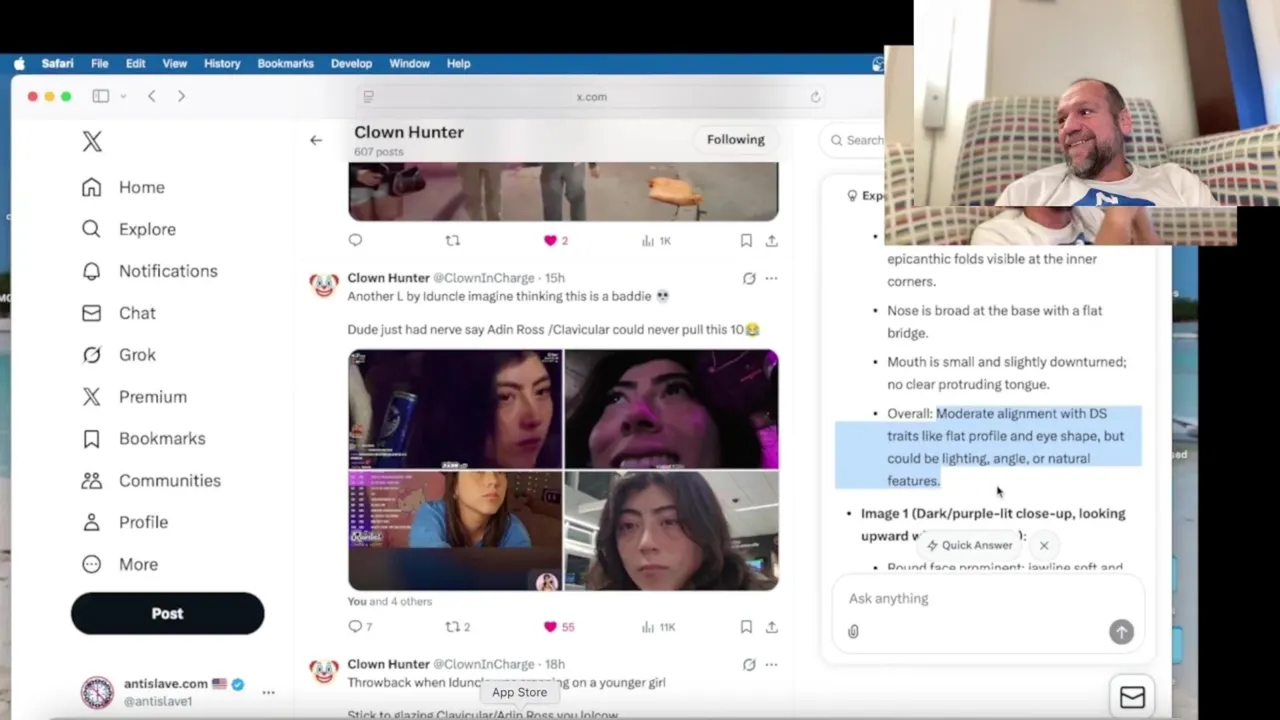Screen dimensions: 1280x720
Task: Go to Home in X sidebar
Action: click(x=123, y=187)
